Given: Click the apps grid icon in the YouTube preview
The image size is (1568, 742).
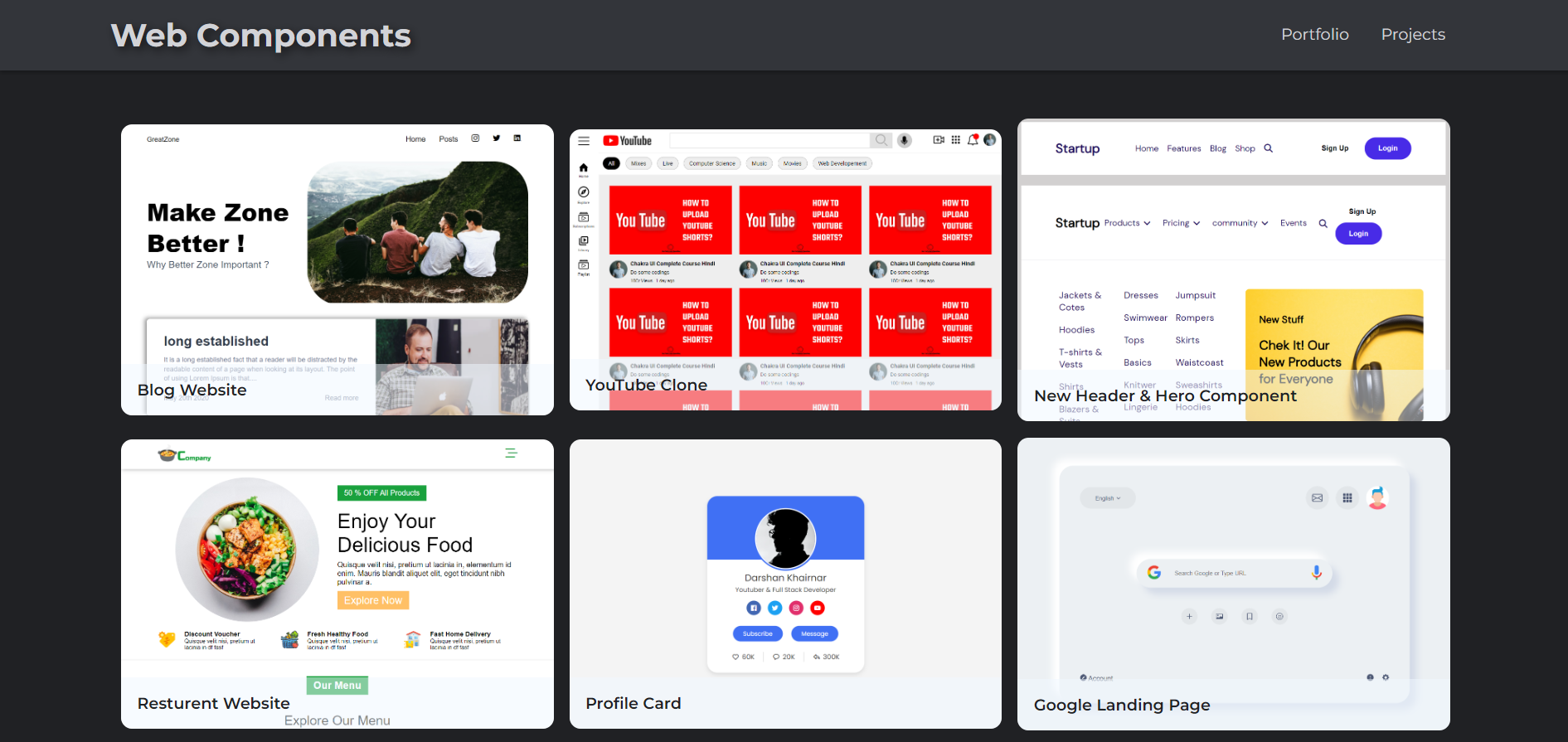Looking at the screenshot, I should (956, 140).
